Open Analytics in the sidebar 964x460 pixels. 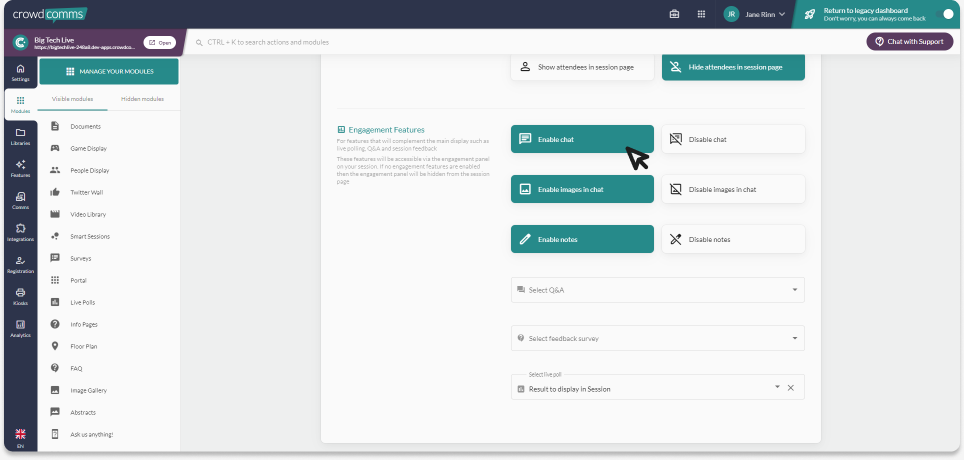20,328
